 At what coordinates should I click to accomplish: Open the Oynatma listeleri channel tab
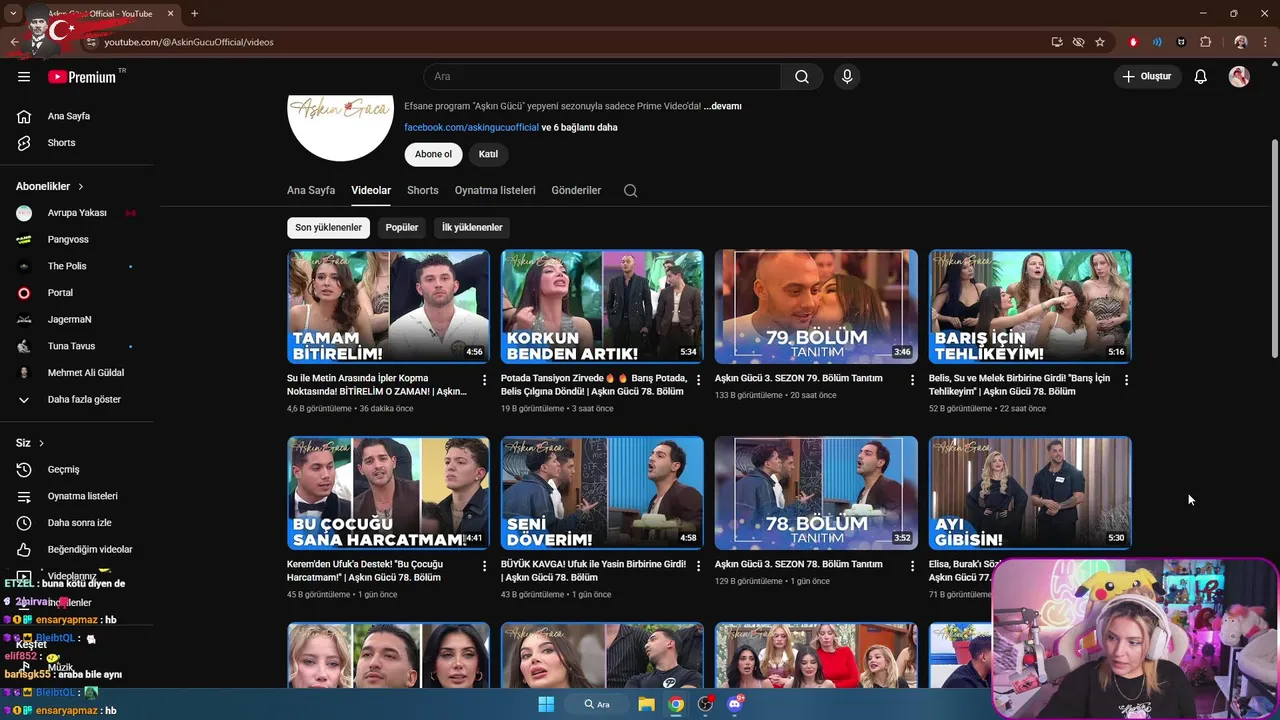tap(495, 190)
